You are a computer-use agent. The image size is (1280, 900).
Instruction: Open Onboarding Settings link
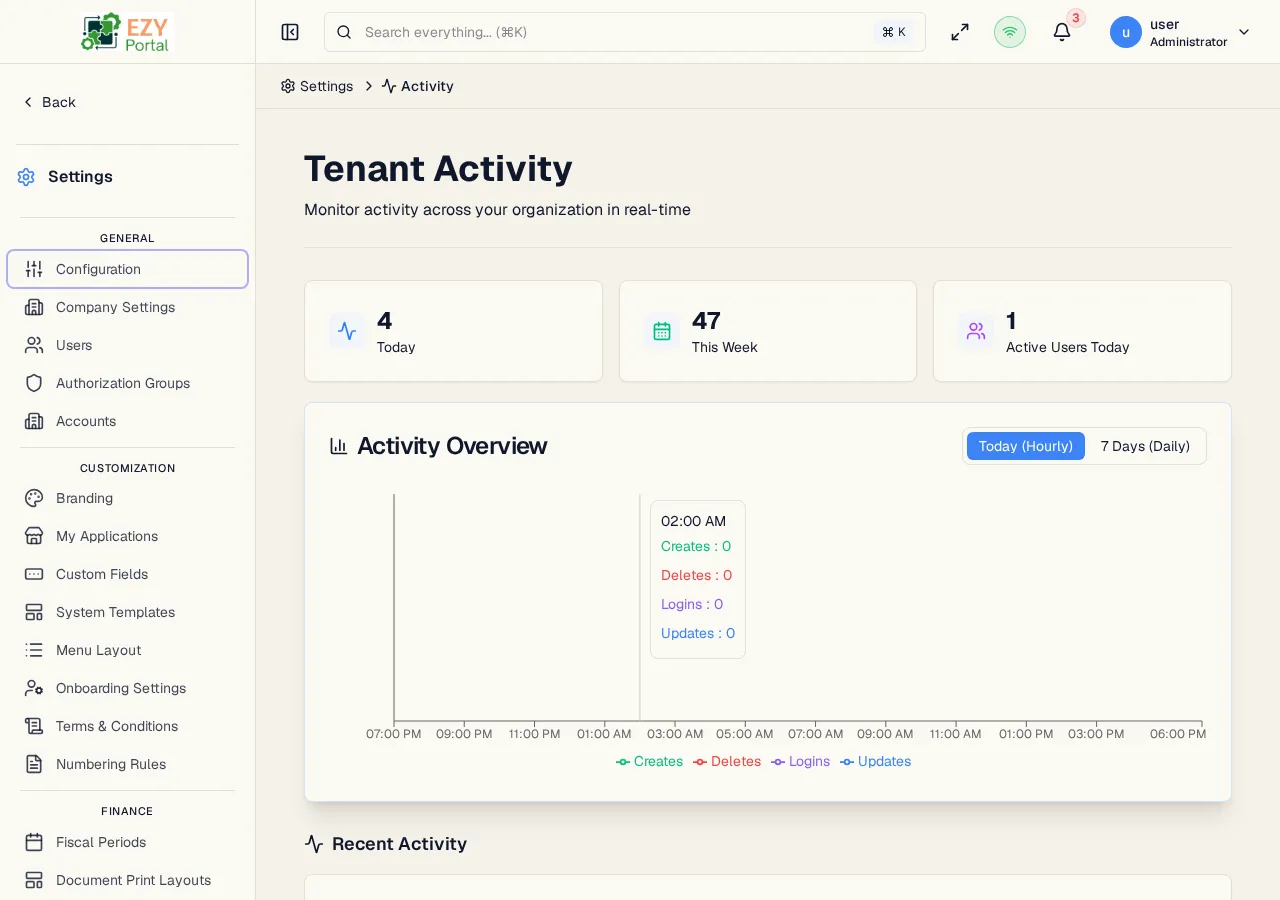coord(127,688)
